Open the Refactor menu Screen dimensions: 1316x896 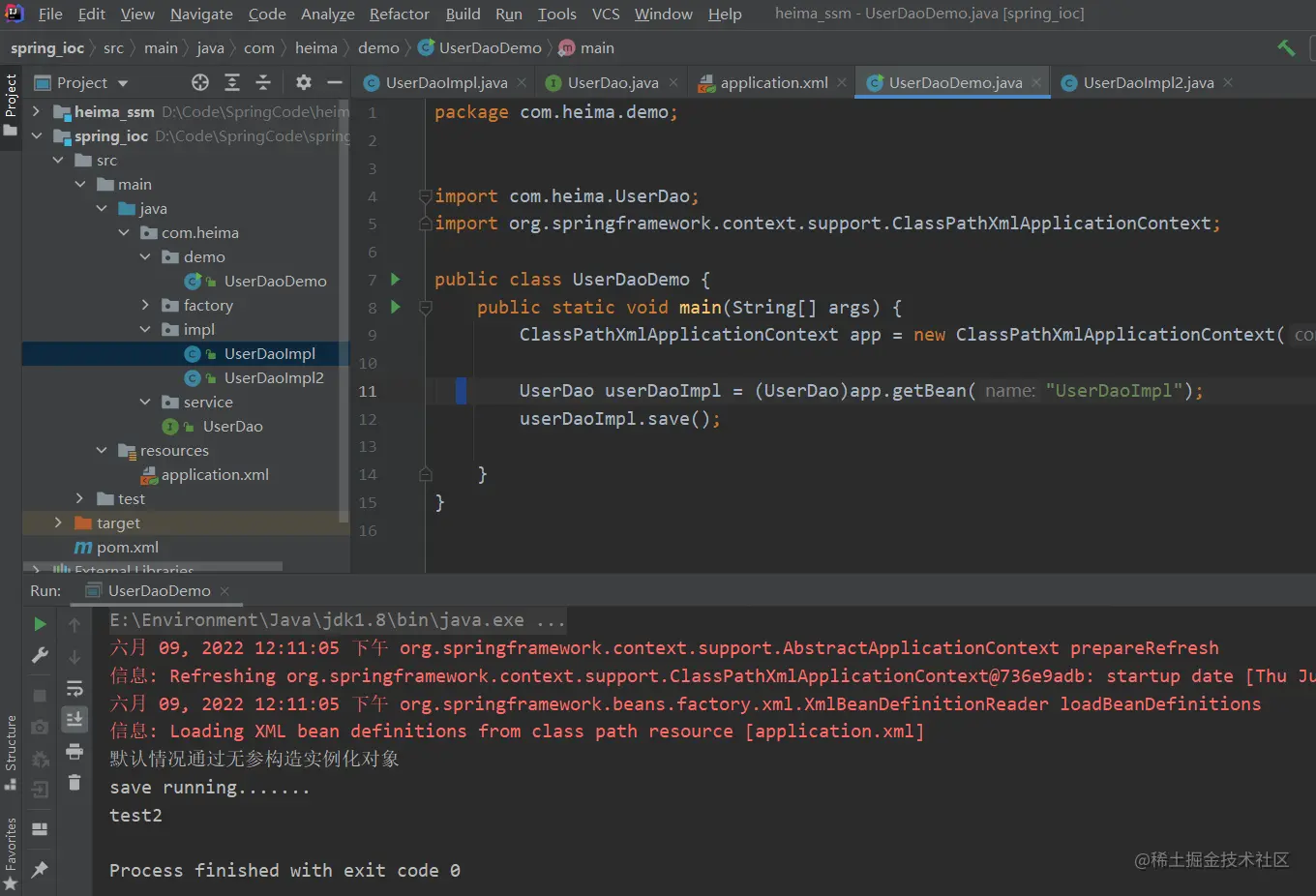(x=399, y=14)
